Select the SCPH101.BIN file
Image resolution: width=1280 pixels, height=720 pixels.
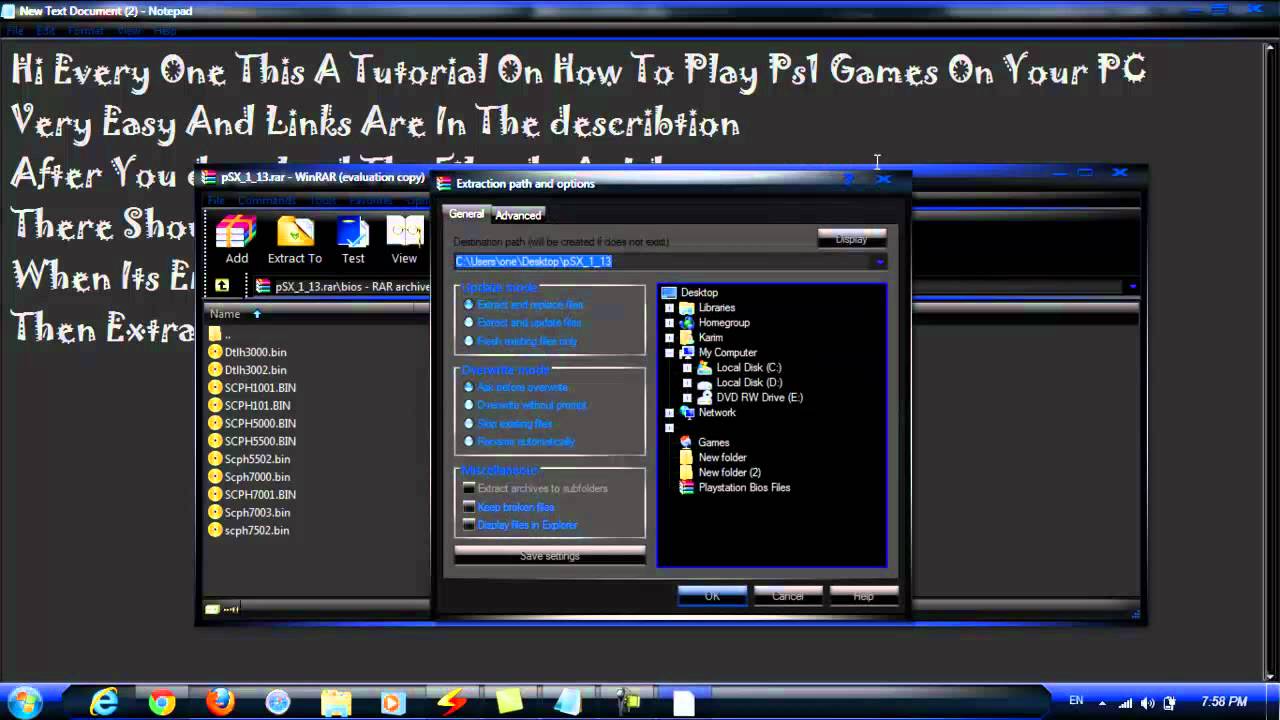(249, 406)
